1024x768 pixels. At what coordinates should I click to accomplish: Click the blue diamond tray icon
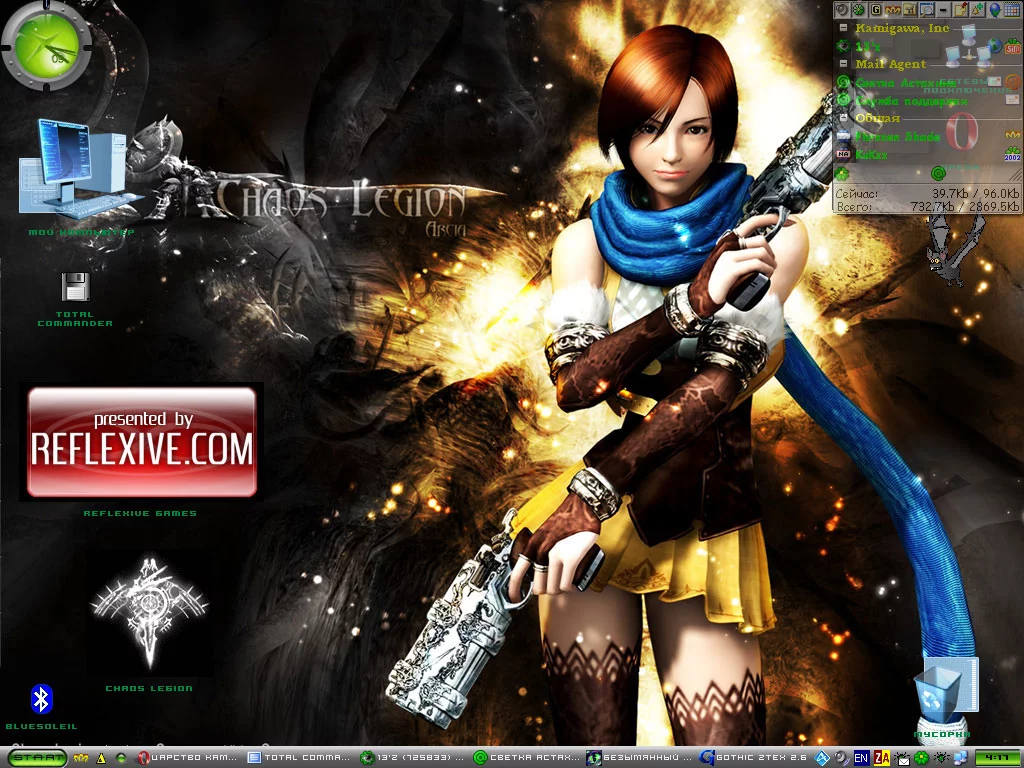tap(822, 758)
